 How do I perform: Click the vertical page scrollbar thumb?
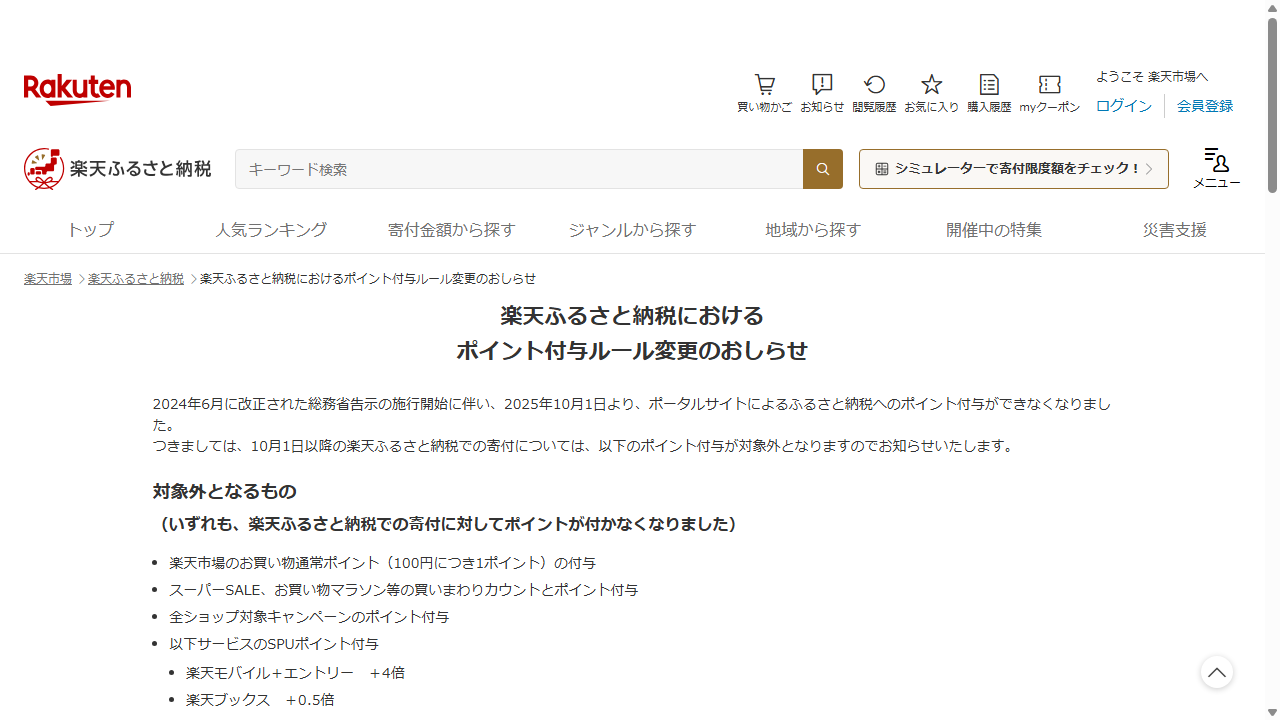tap(1272, 105)
